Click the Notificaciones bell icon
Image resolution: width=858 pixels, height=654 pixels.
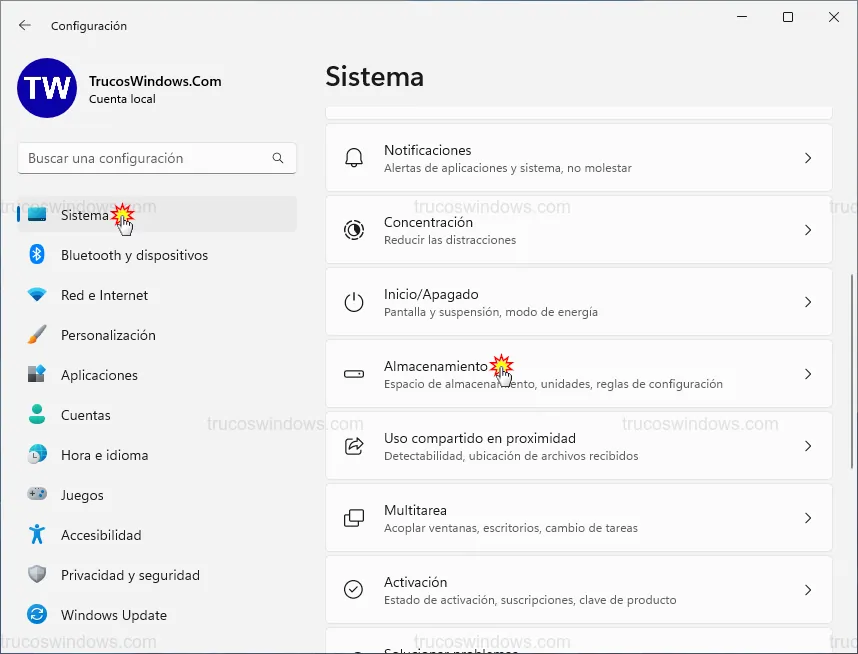pyautogui.click(x=354, y=158)
